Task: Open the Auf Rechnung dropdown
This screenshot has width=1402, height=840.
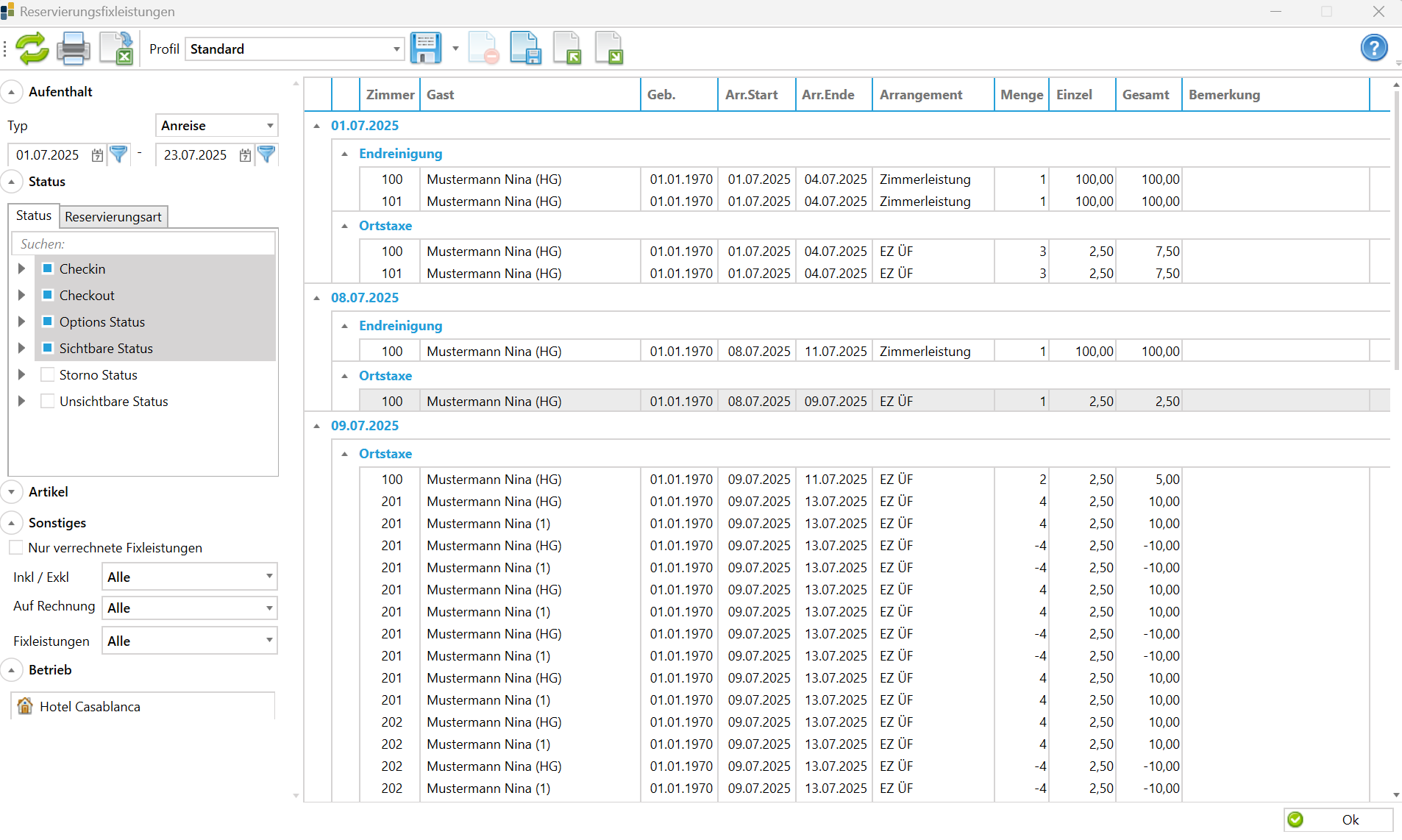Action: [x=269, y=608]
